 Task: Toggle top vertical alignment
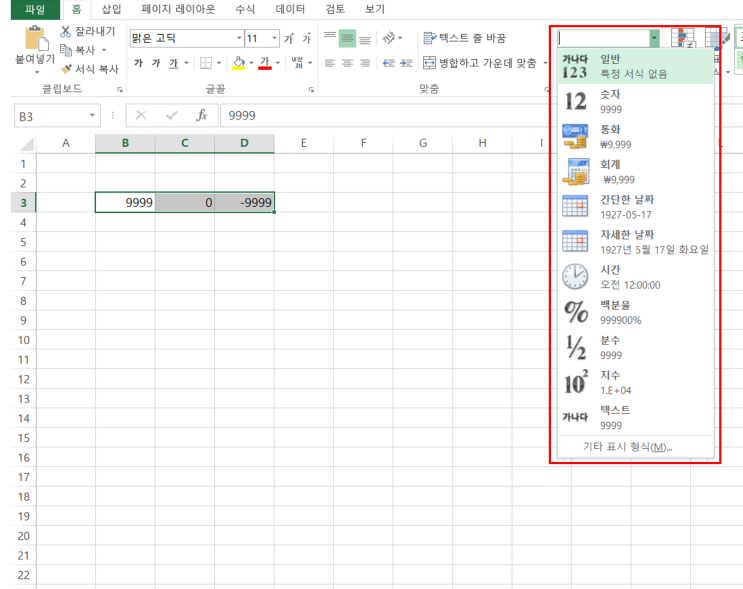tap(329, 38)
